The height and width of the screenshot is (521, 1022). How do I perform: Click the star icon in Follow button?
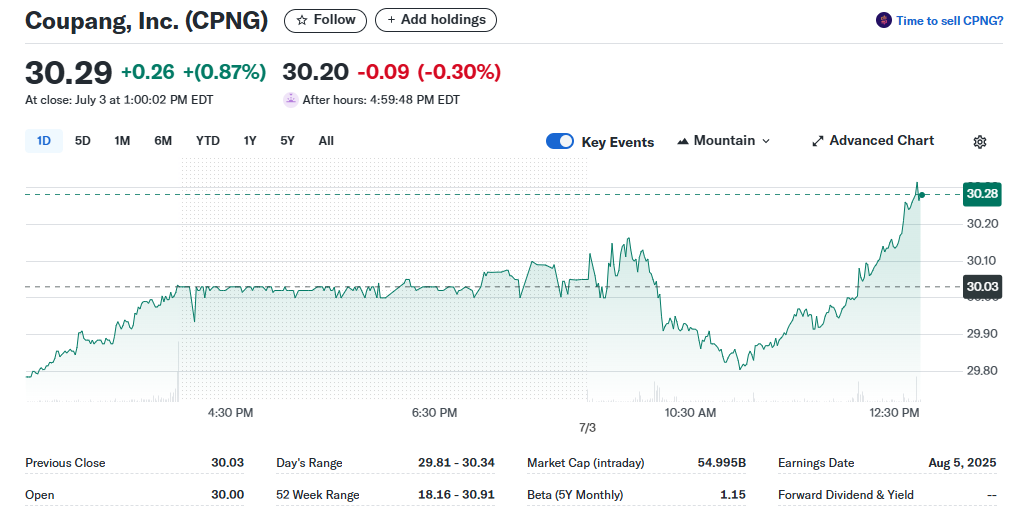(x=302, y=20)
